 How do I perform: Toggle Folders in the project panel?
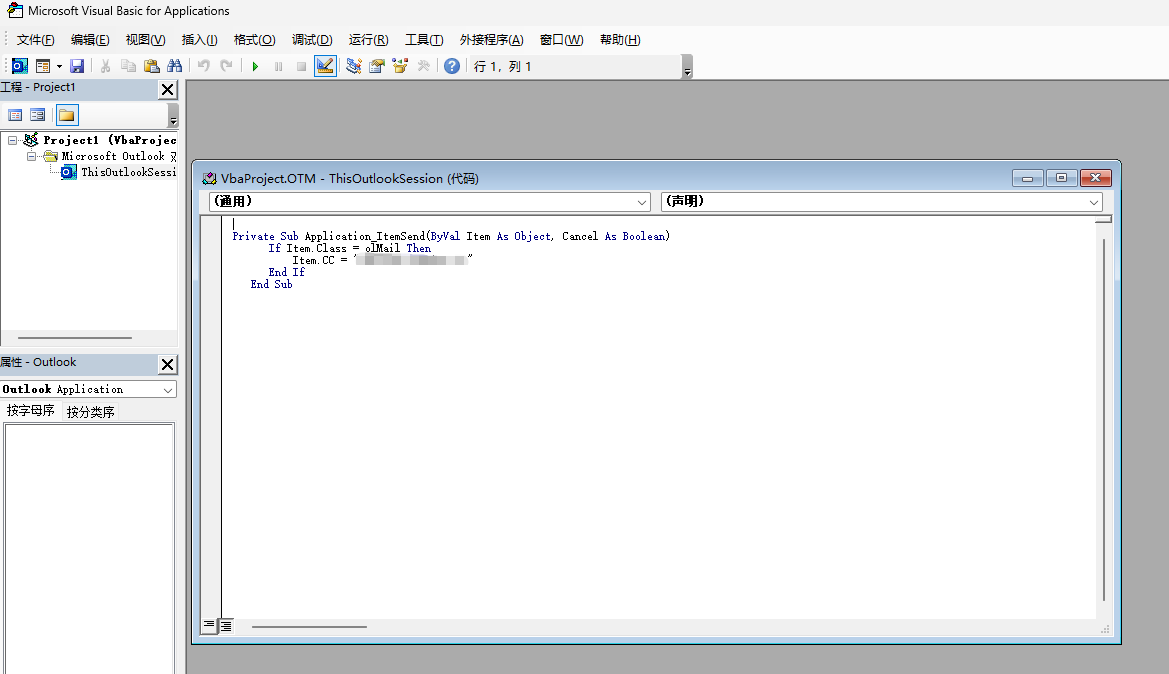pyautogui.click(x=67, y=115)
